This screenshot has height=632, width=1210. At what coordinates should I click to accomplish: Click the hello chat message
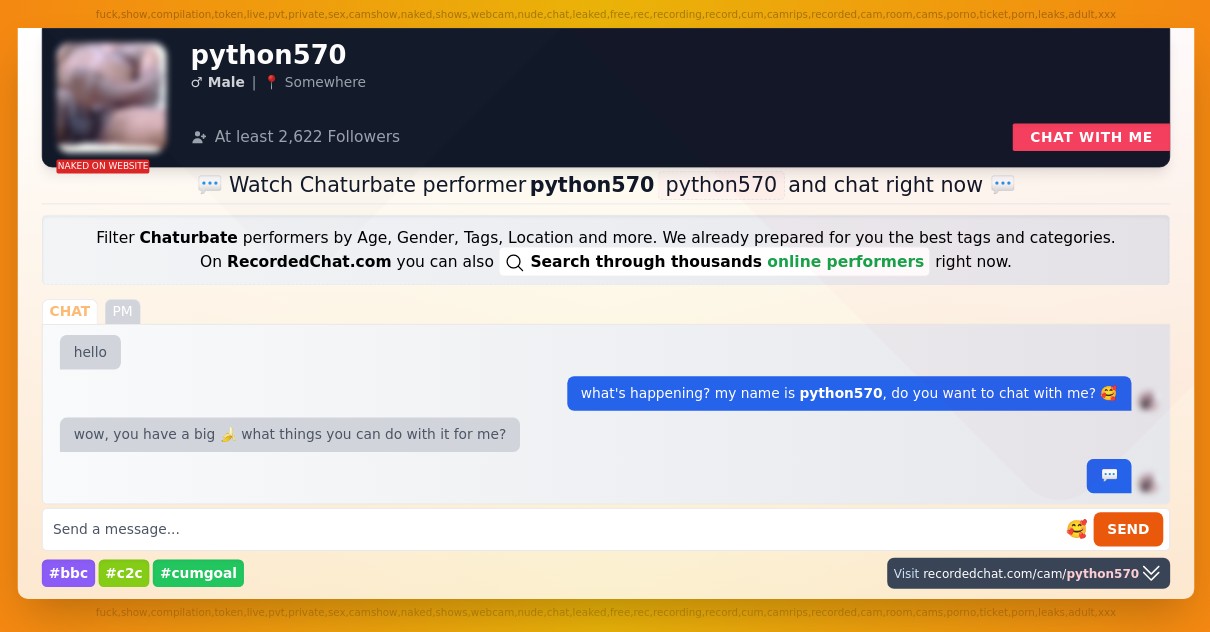point(90,352)
